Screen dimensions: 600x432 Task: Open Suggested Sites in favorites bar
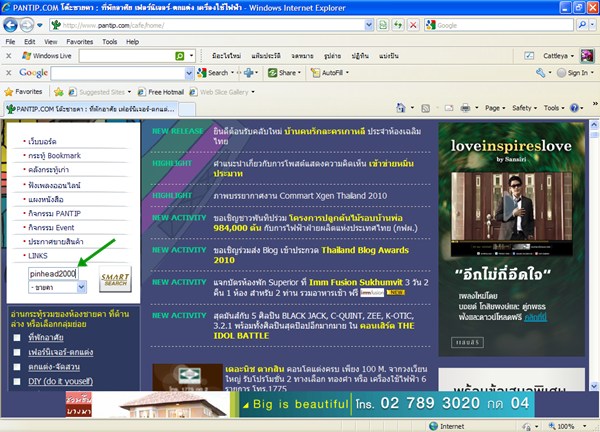tap(99, 92)
